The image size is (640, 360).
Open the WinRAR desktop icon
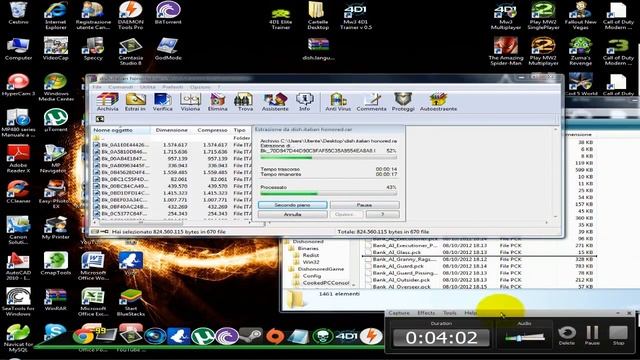pyautogui.click(x=56, y=300)
